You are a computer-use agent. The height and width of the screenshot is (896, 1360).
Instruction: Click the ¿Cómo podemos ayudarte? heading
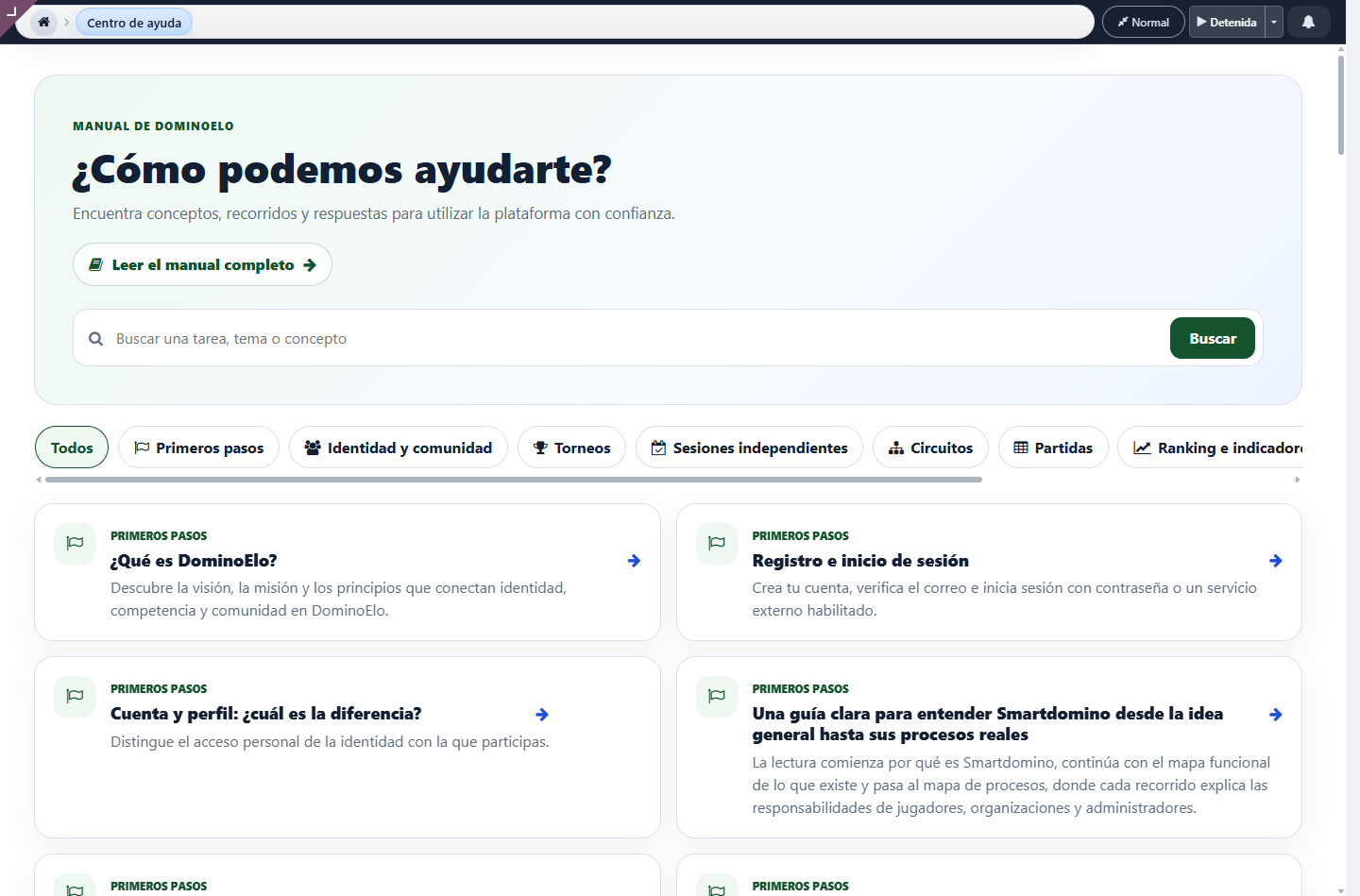coord(342,170)
